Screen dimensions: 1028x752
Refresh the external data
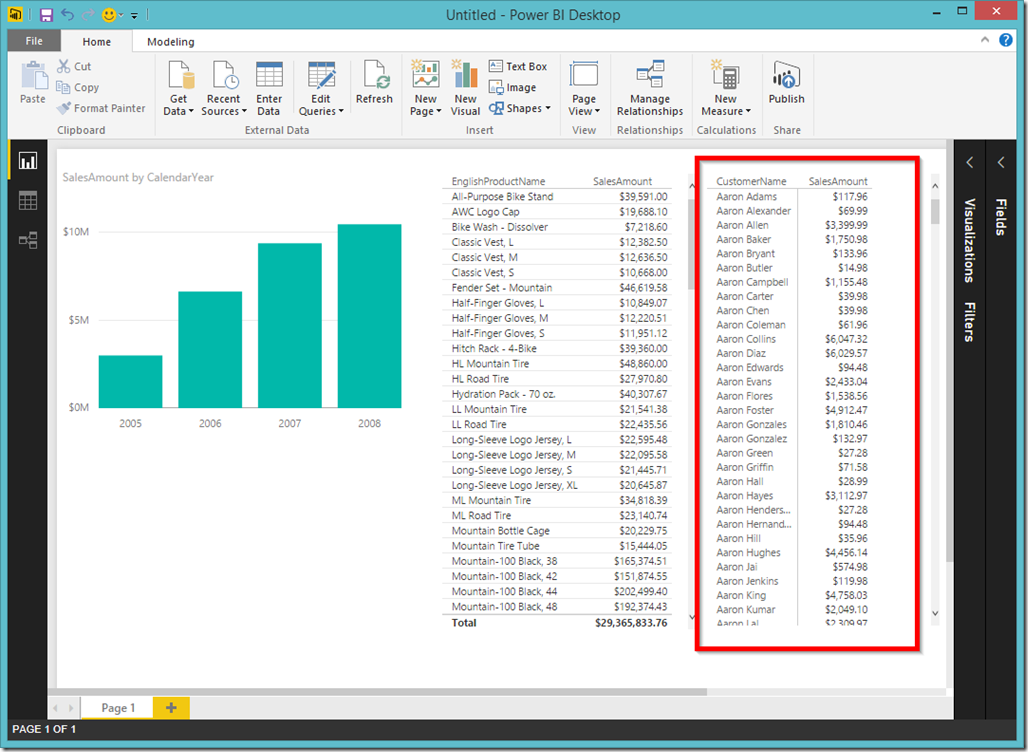point(374,82)
